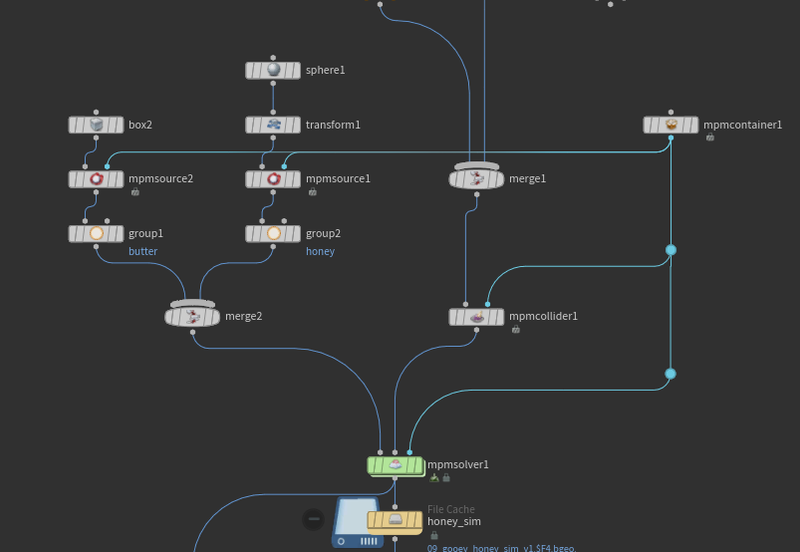Toggle the display flag on mpmsource1
Viewport: 800px width, 552px height.
(x=294, y=179)
